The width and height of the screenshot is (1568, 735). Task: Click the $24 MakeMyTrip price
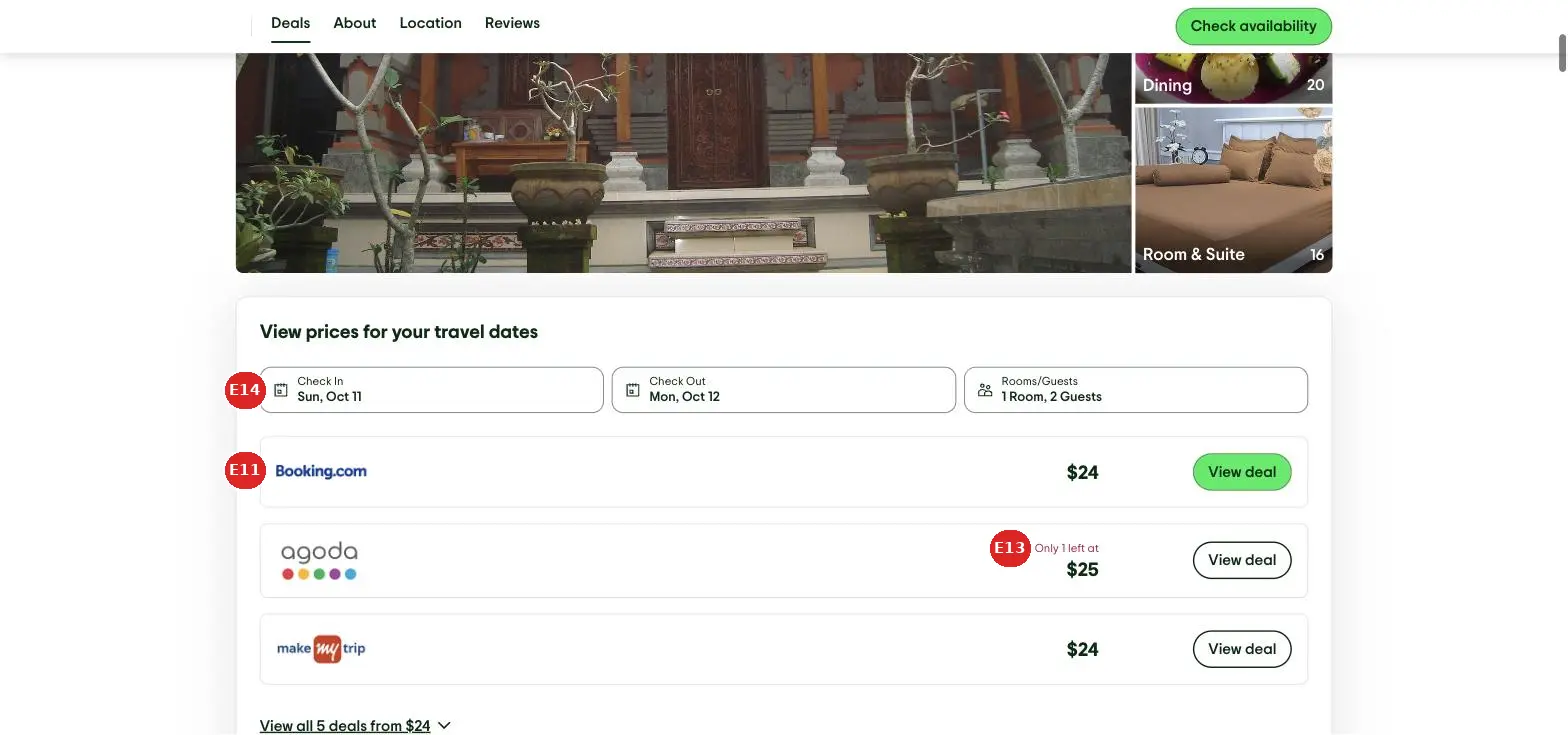coord(1083,650)
